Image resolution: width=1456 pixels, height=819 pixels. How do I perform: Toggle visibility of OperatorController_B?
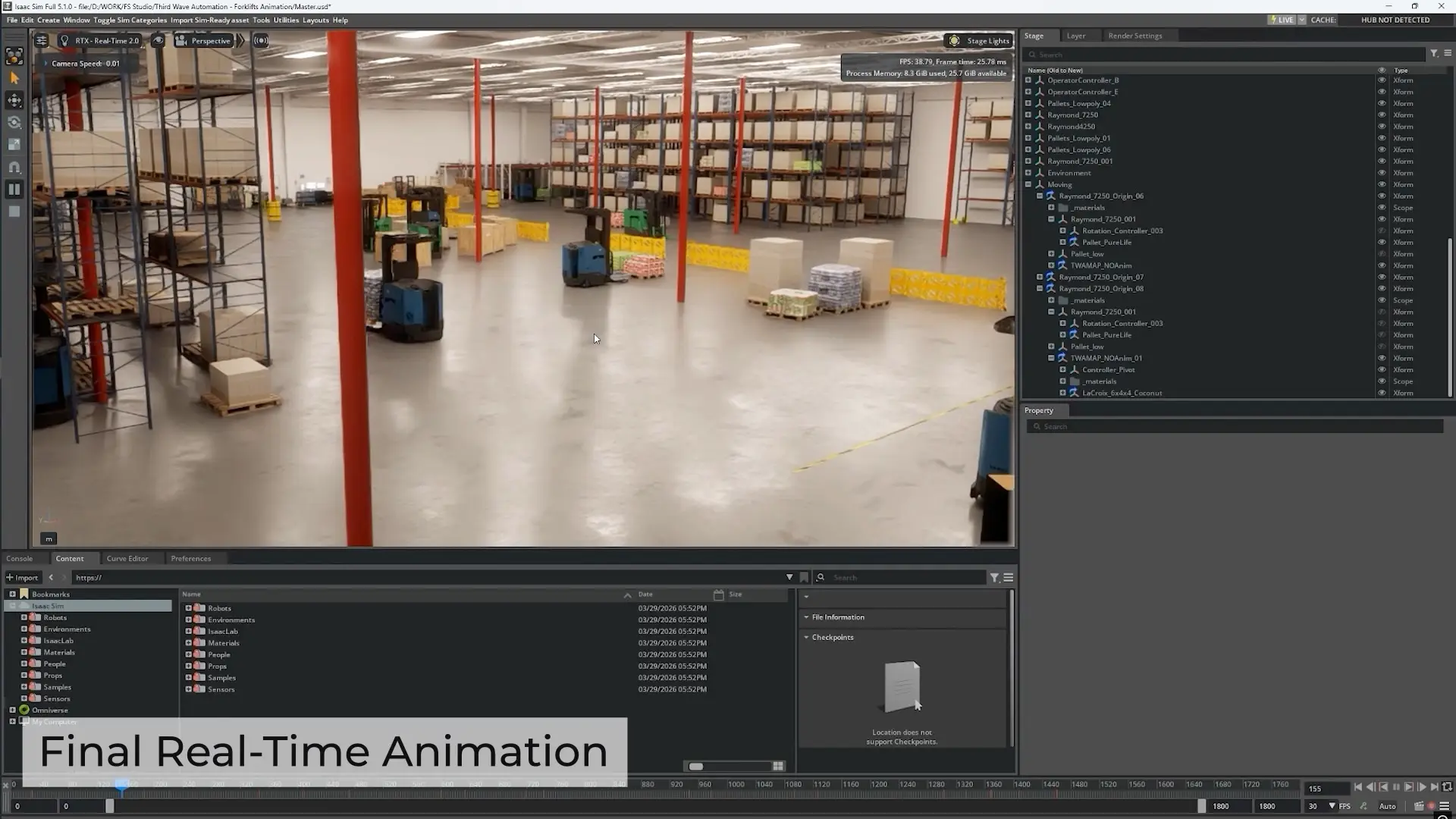tap(1382, 80)
